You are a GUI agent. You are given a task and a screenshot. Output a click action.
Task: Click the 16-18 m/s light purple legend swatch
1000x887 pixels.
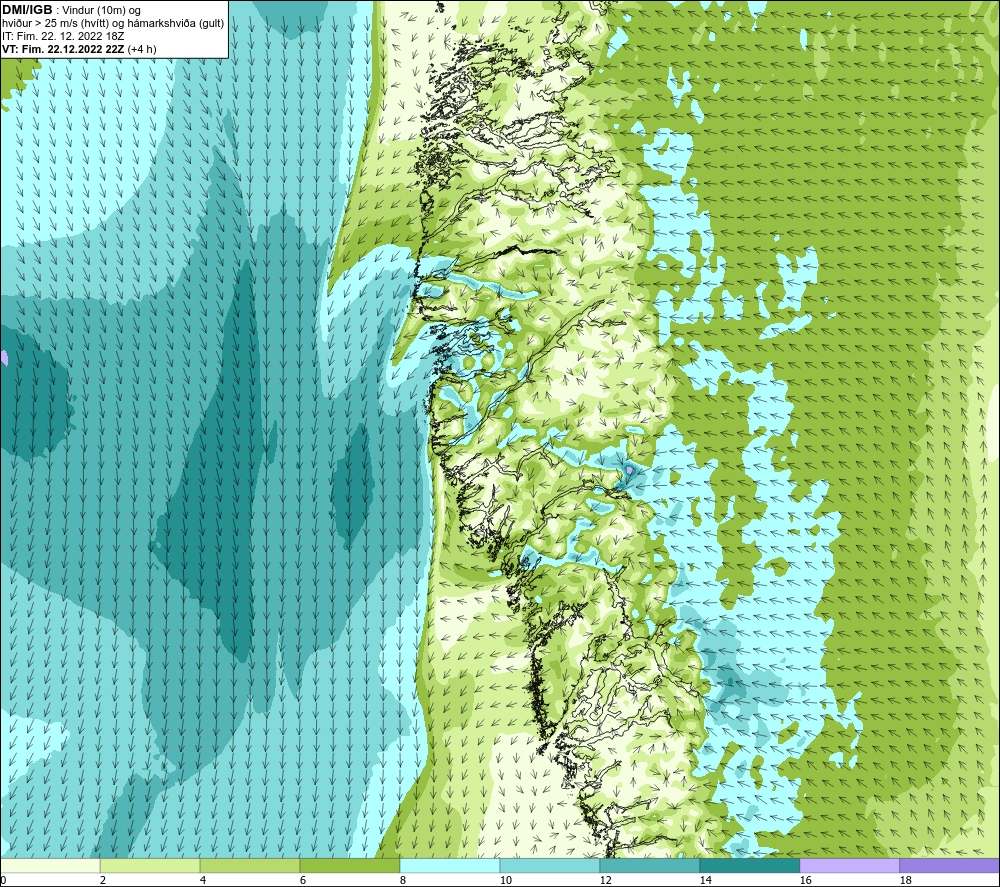click(x=849, y=865)
